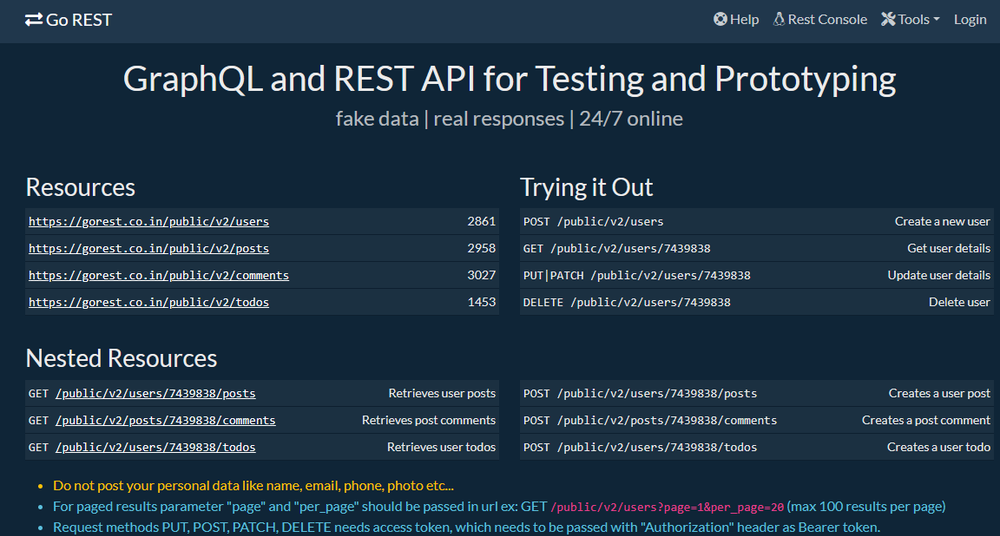Click the Login link

(x=970, y=20)
